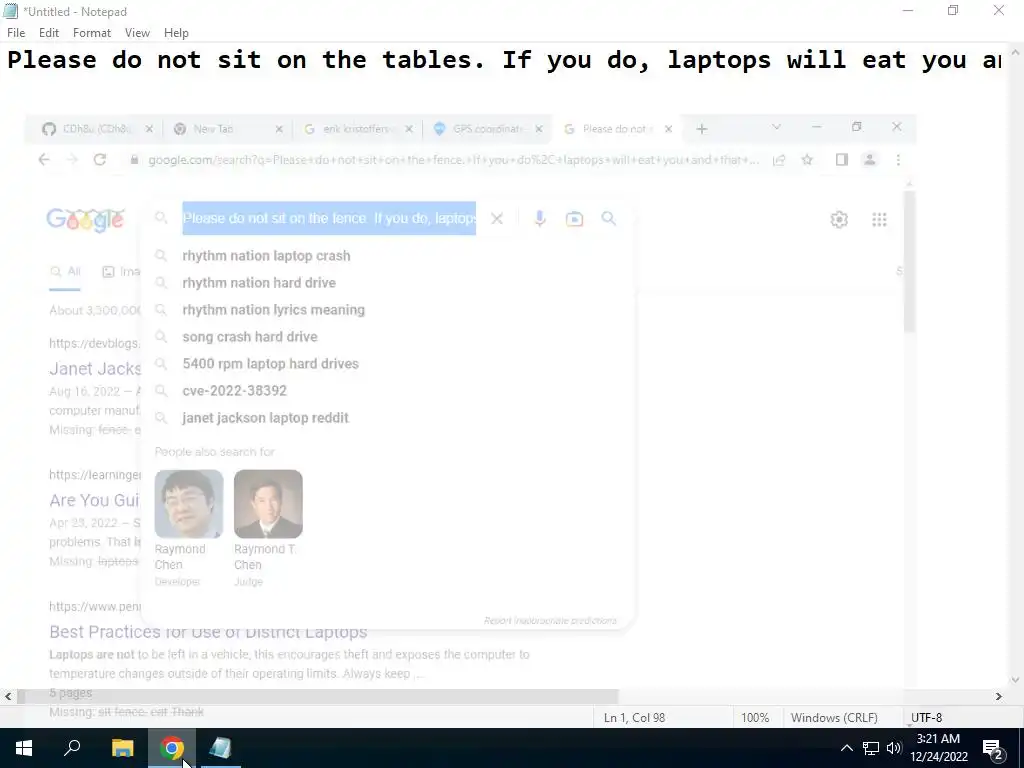Click Notepad vertical scrollbar down arrow

click(1016, 680)
